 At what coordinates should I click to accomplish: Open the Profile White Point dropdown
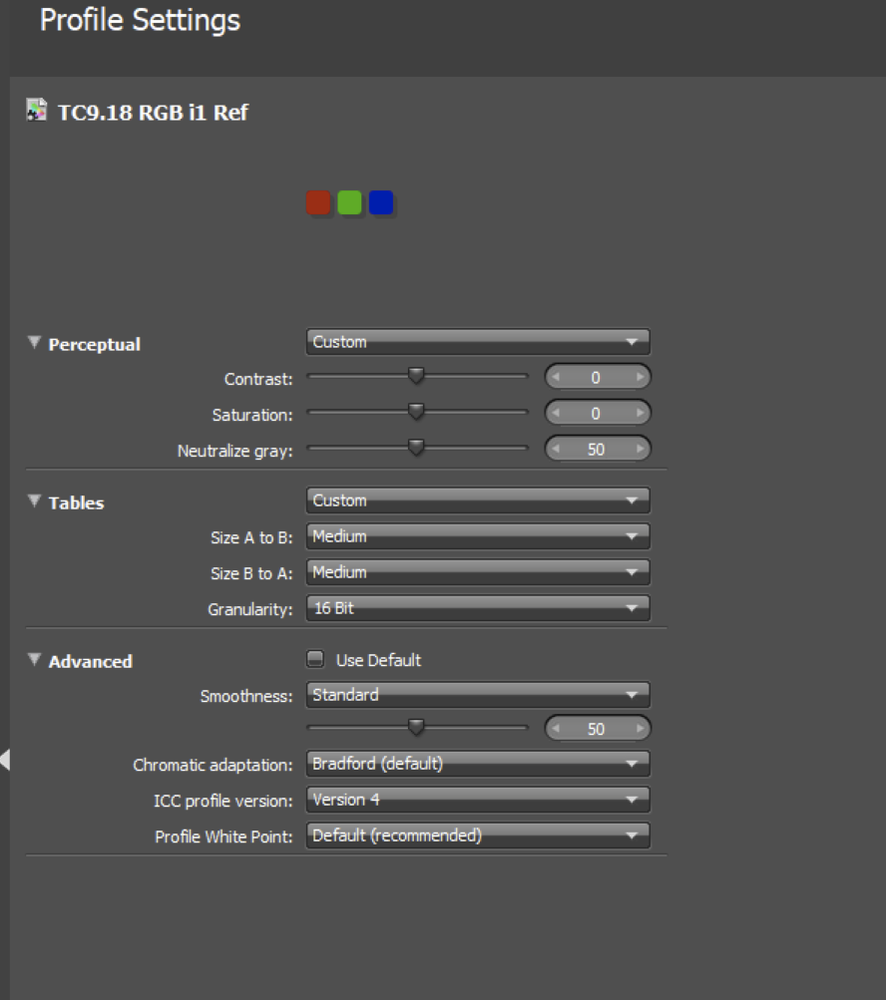477,835
